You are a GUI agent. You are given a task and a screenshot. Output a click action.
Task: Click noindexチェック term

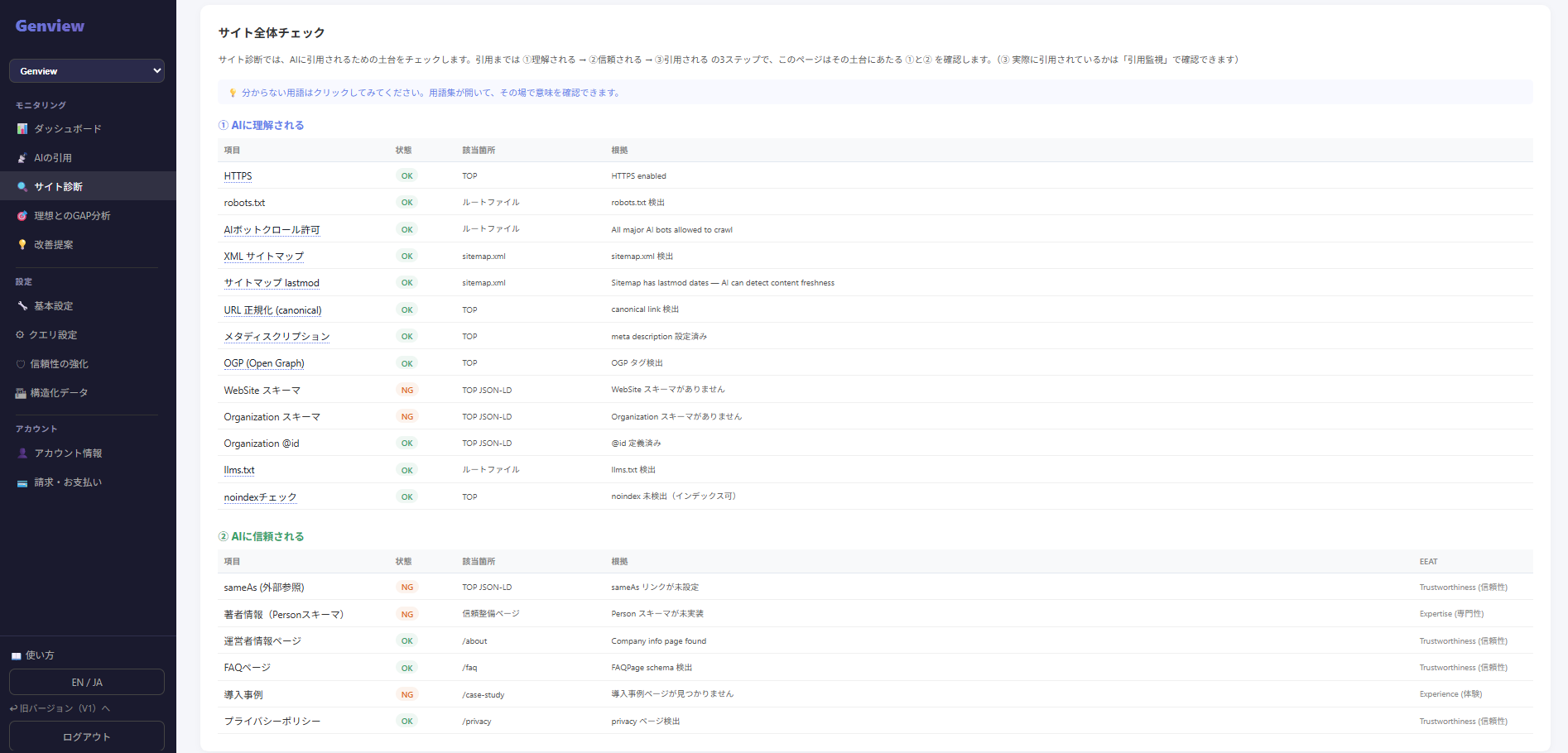point(260,497)
